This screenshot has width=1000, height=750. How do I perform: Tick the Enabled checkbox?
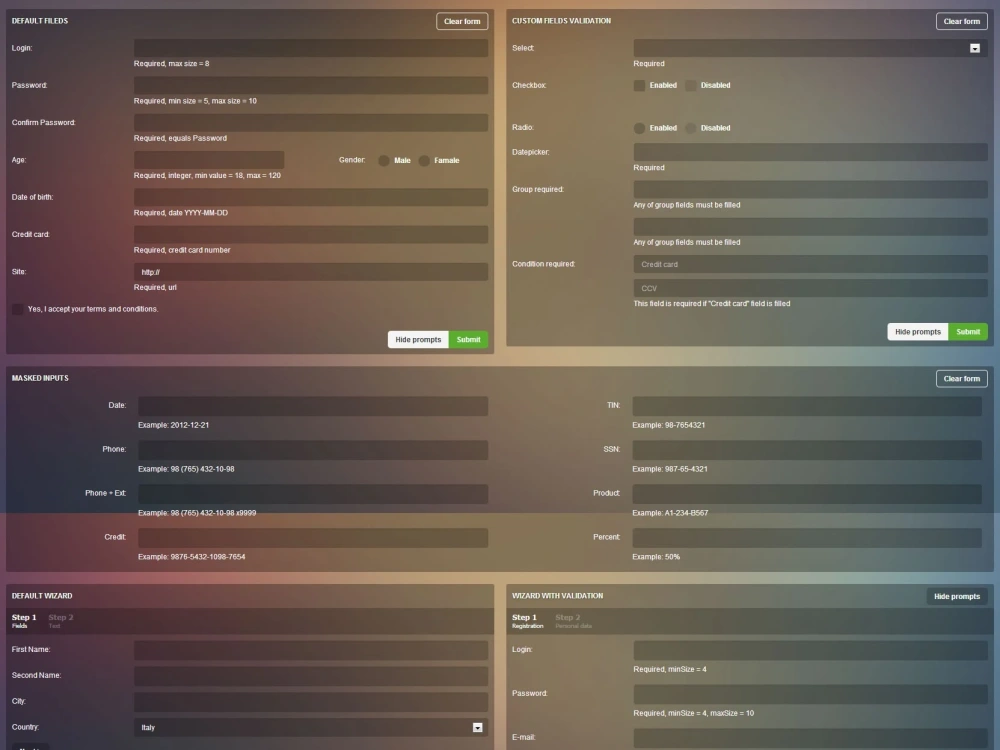pyautogui.click(x=639, y=85)
